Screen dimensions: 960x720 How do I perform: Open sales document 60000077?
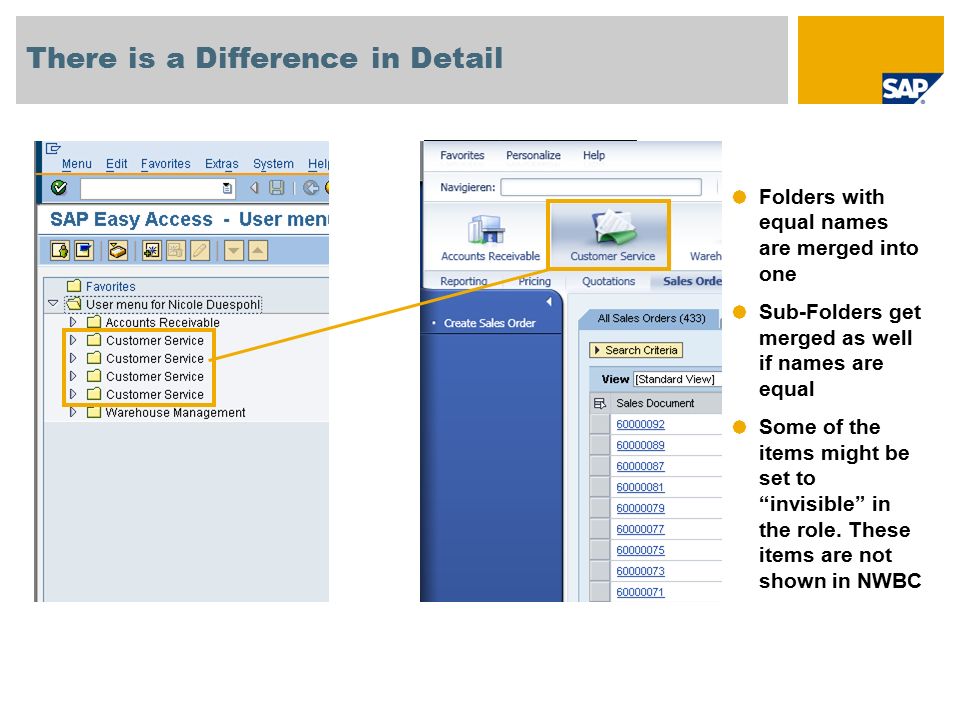point(640,529)
